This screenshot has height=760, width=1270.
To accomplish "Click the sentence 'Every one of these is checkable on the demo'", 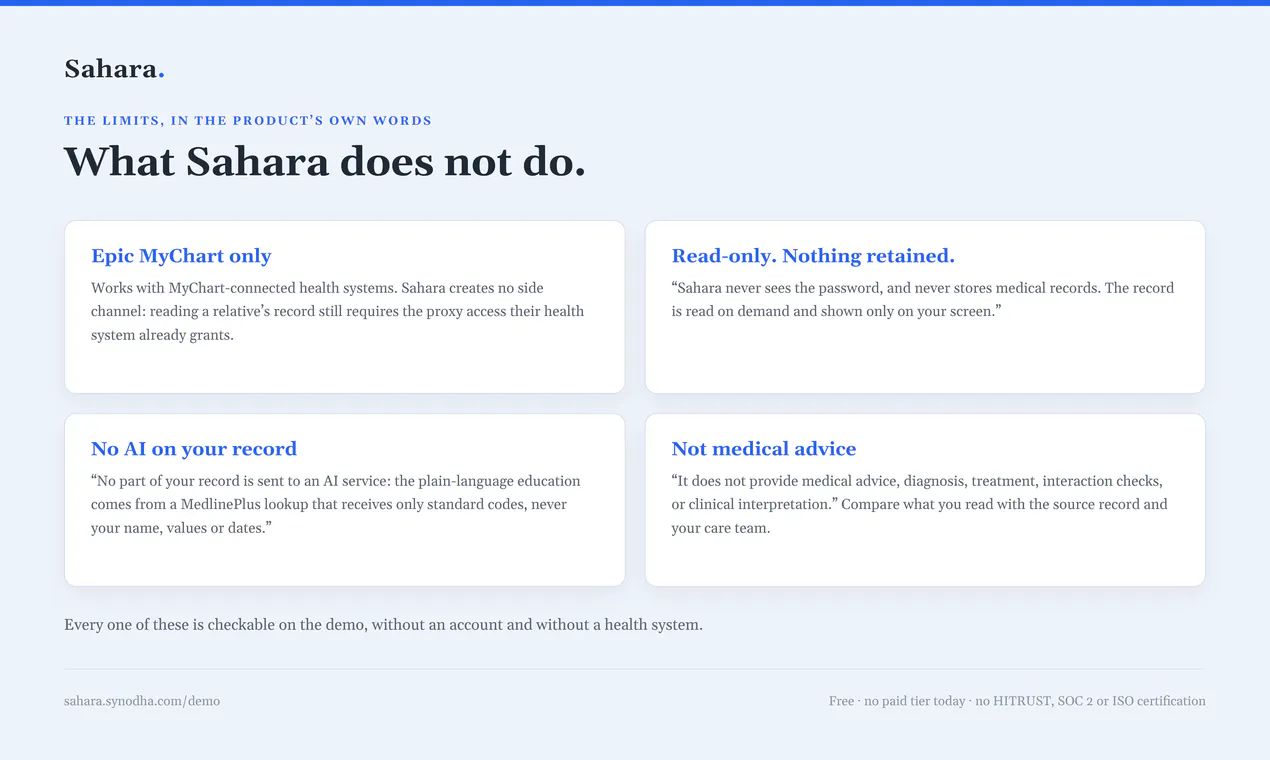I will tap(383, 625).
